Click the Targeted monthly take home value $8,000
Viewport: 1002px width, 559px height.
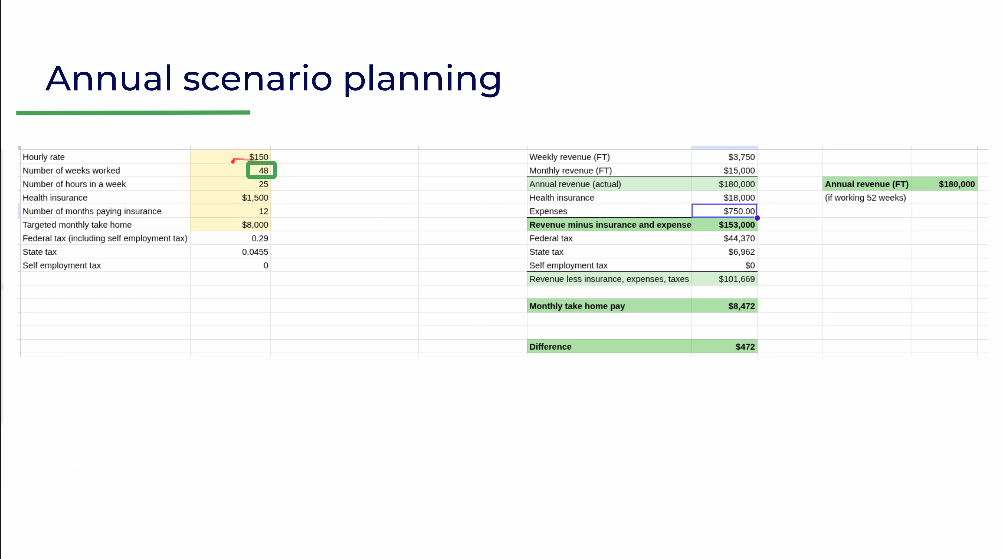[x=230, y=225]
